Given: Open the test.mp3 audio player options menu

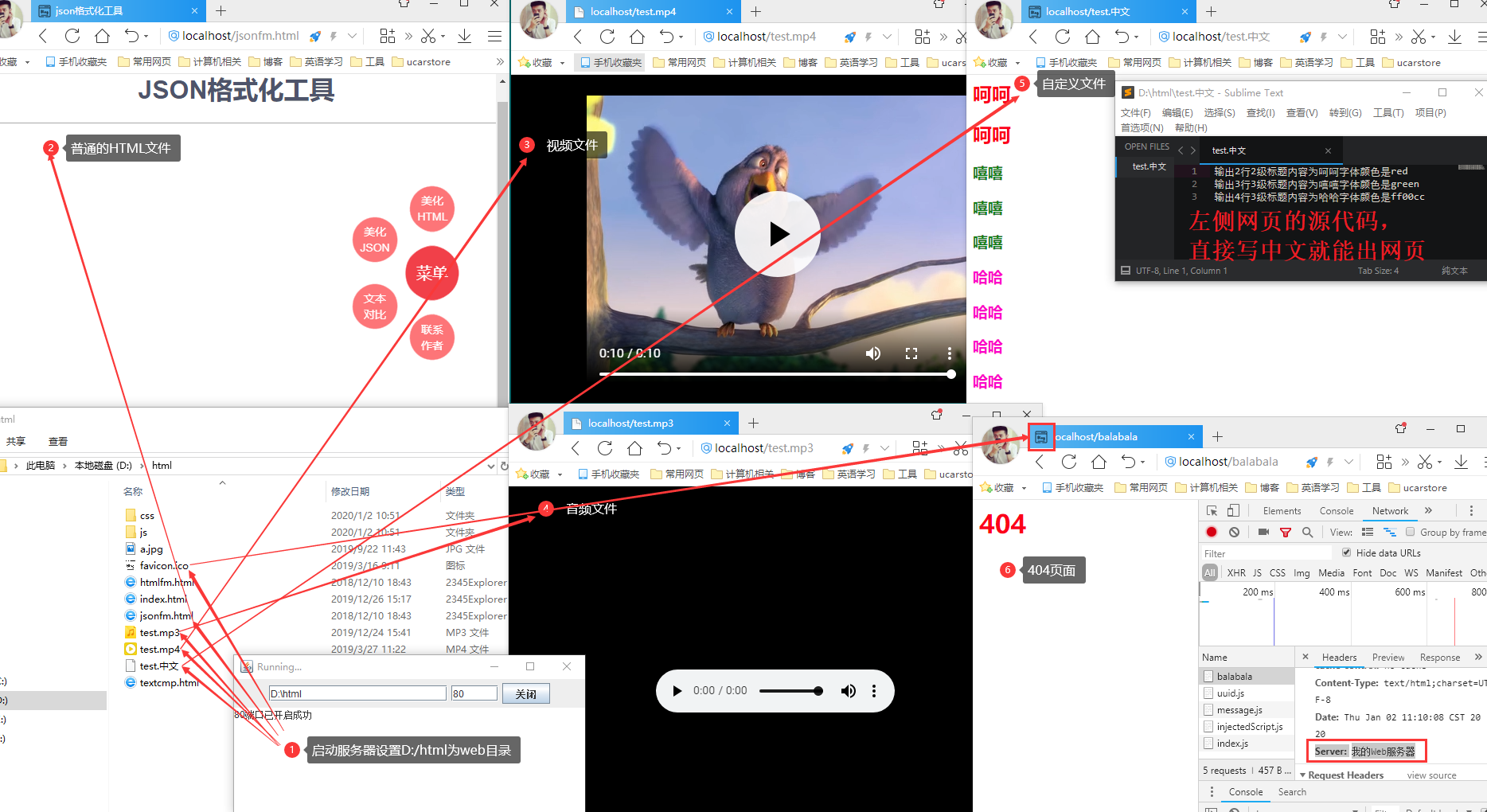Looking at the screenshot, I should click(874, 691).
